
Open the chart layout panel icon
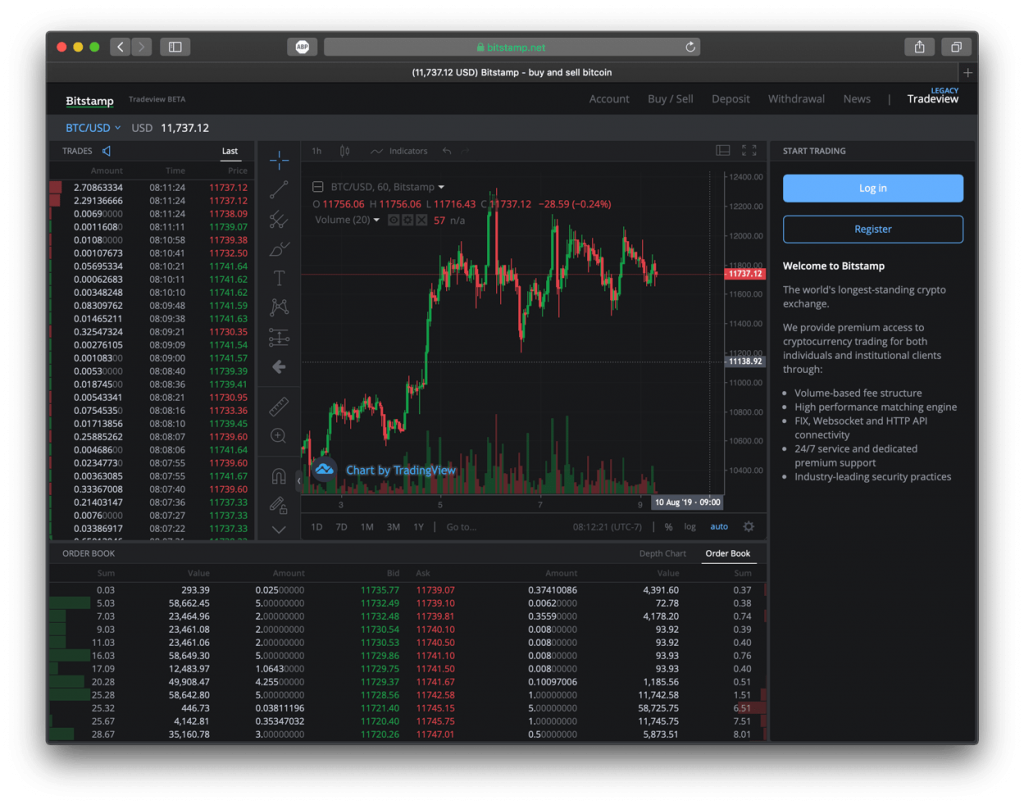(723, 151)
